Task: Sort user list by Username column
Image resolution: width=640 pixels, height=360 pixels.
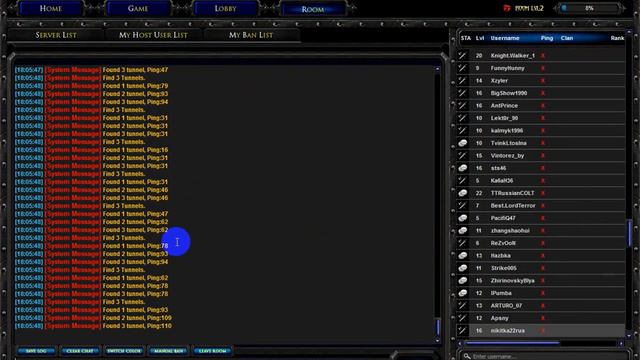Action: (x=505, y=38)
